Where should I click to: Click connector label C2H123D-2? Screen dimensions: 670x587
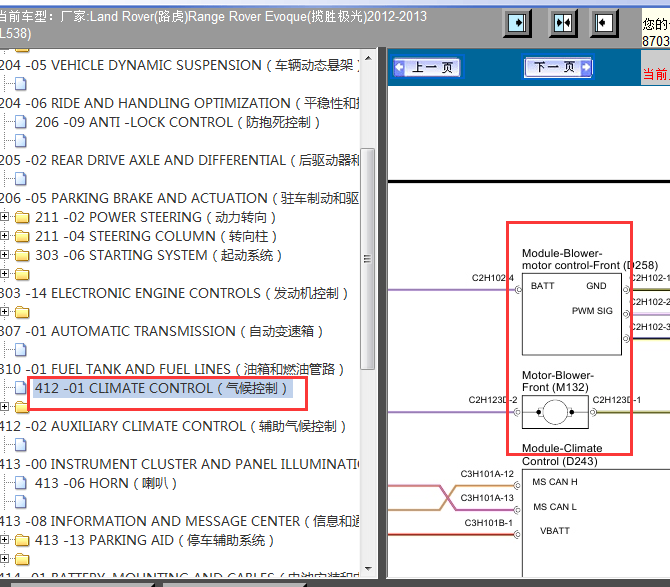[493, 400]
